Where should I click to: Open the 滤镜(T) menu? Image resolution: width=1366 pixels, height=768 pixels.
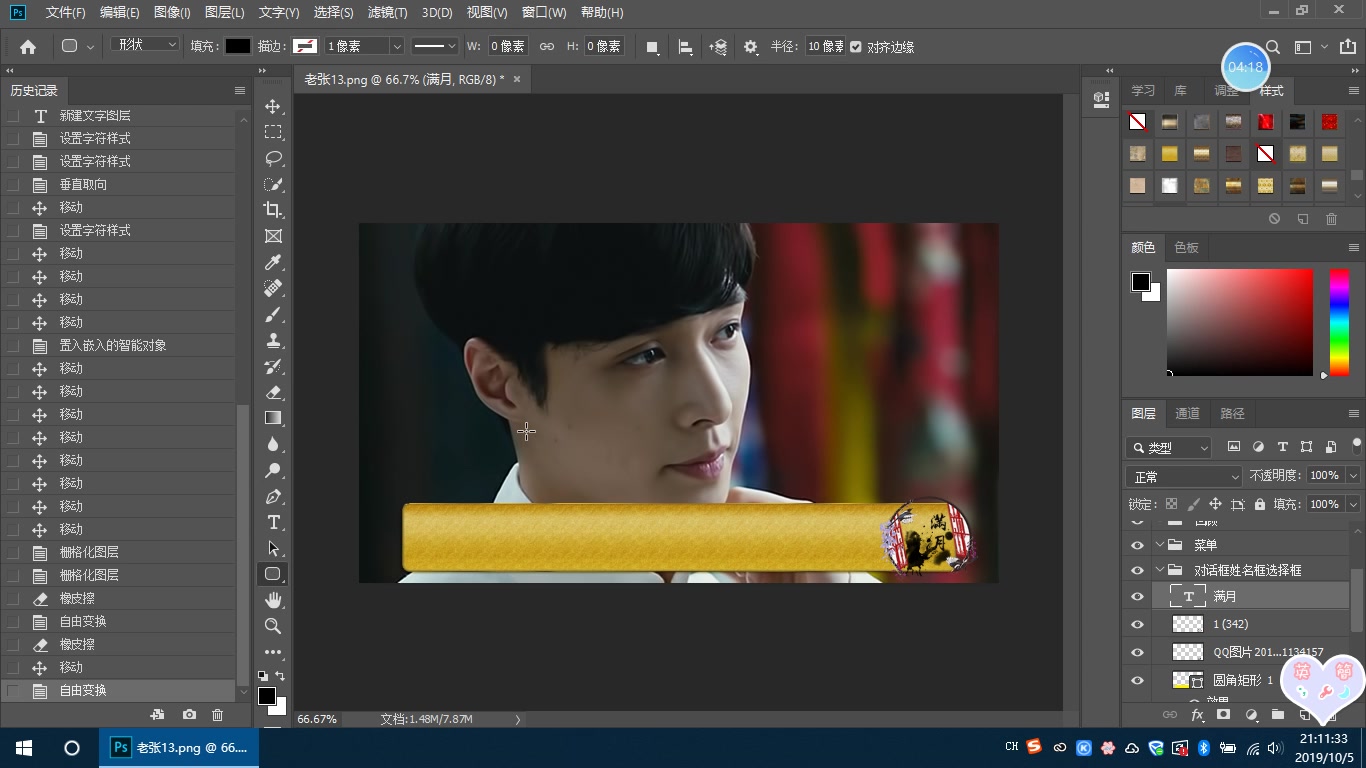point(387,13)
